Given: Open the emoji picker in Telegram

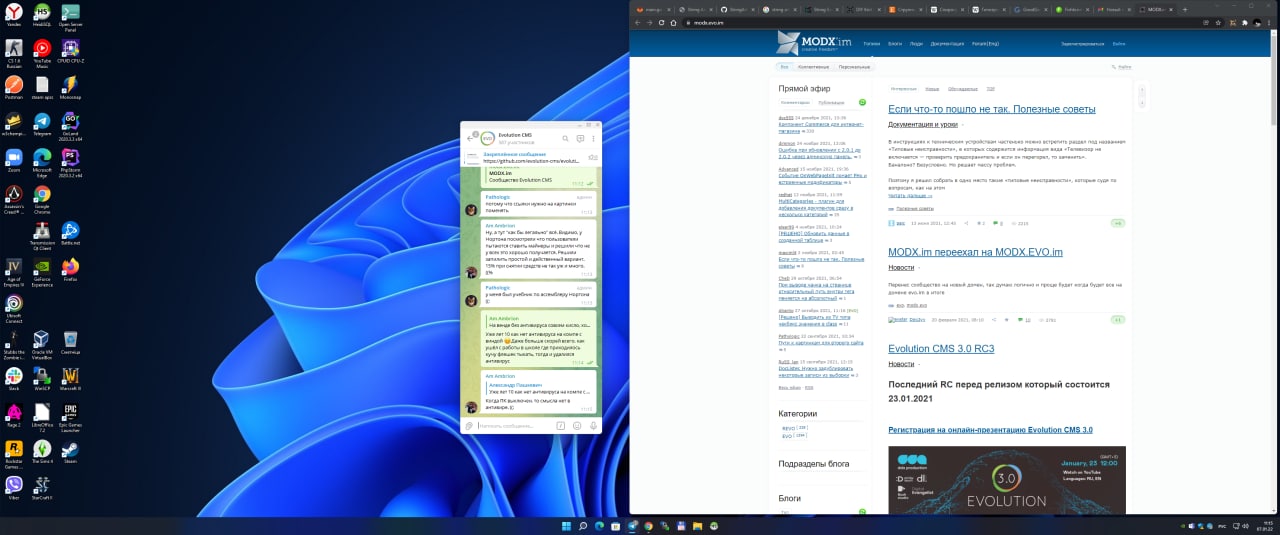Looking at the screenshot, I should [x=578, y=425].
